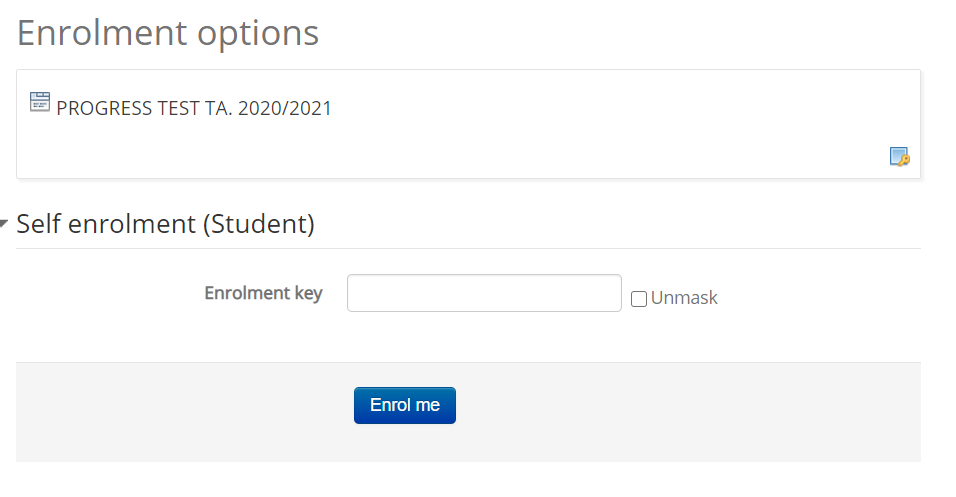Click the enrolment method icon with key
This screenshot has height=497, width=956.
899,157
